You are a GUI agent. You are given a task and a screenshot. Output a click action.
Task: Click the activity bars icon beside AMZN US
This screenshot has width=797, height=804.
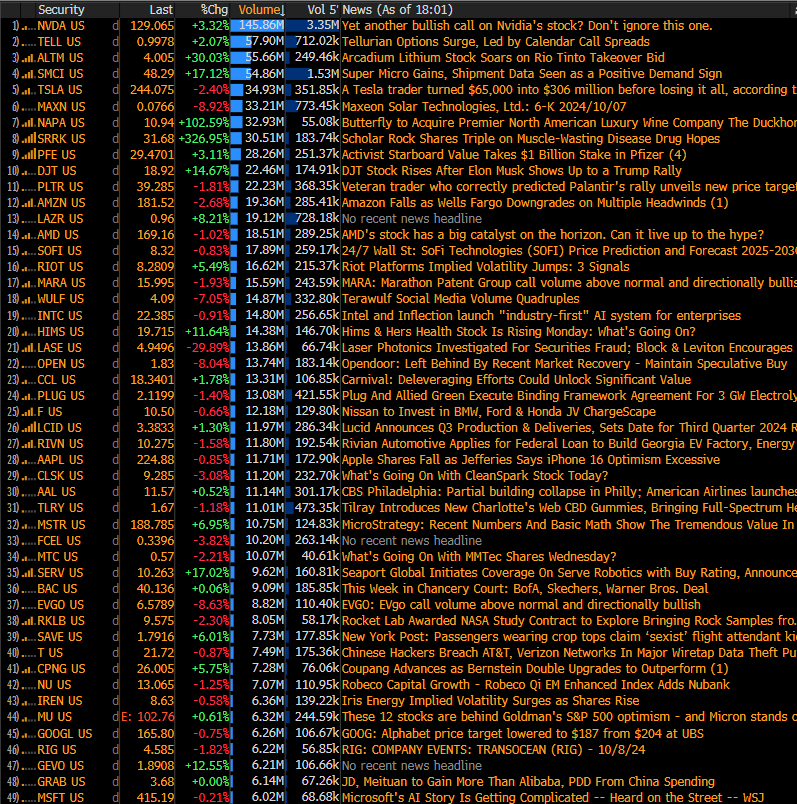click(x=28, y=203)
